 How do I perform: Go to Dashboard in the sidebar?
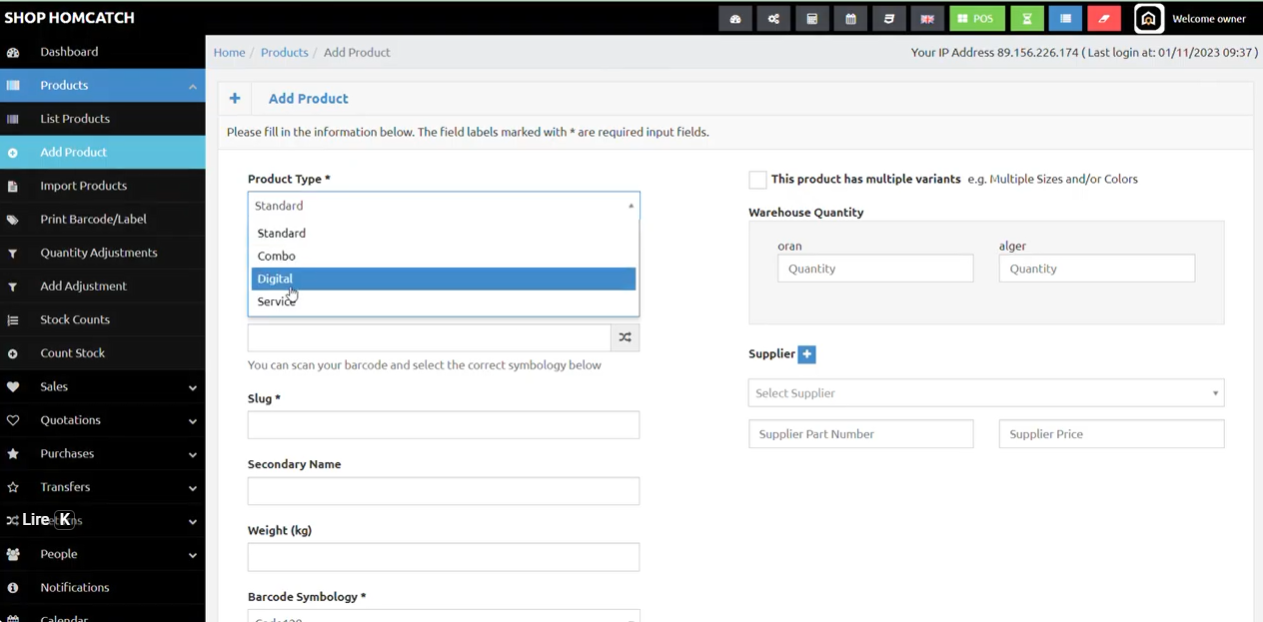coord(102,52)
